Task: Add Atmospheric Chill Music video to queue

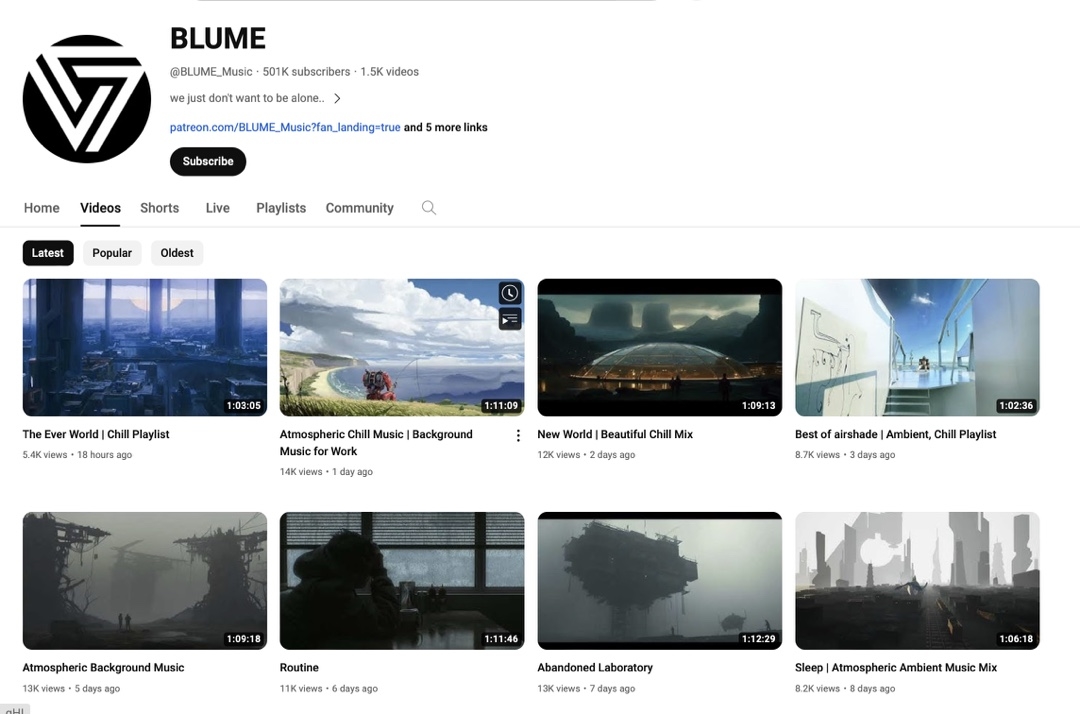Action: coord(510,319)
